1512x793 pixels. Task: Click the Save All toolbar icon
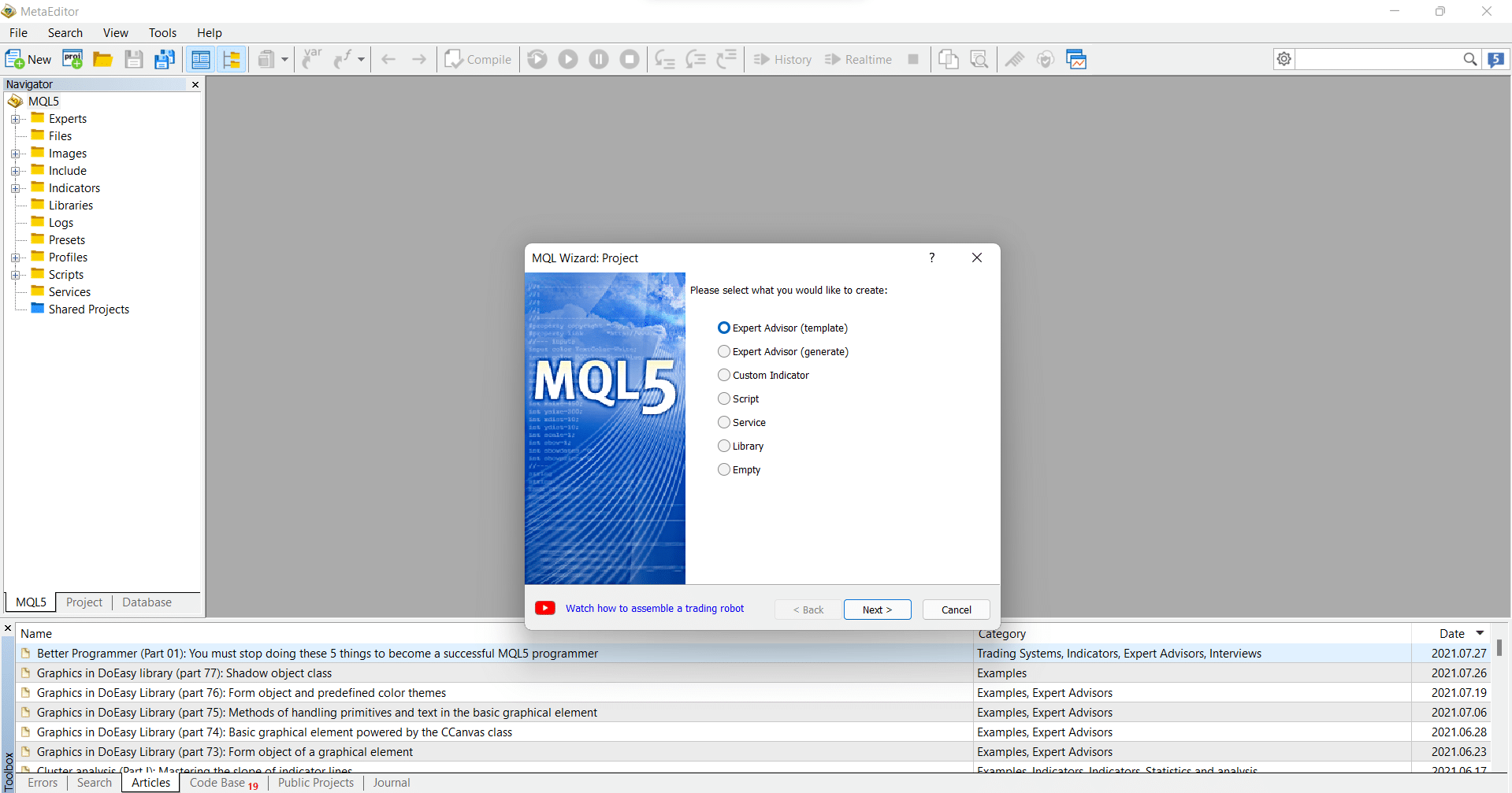pos(165,59)
